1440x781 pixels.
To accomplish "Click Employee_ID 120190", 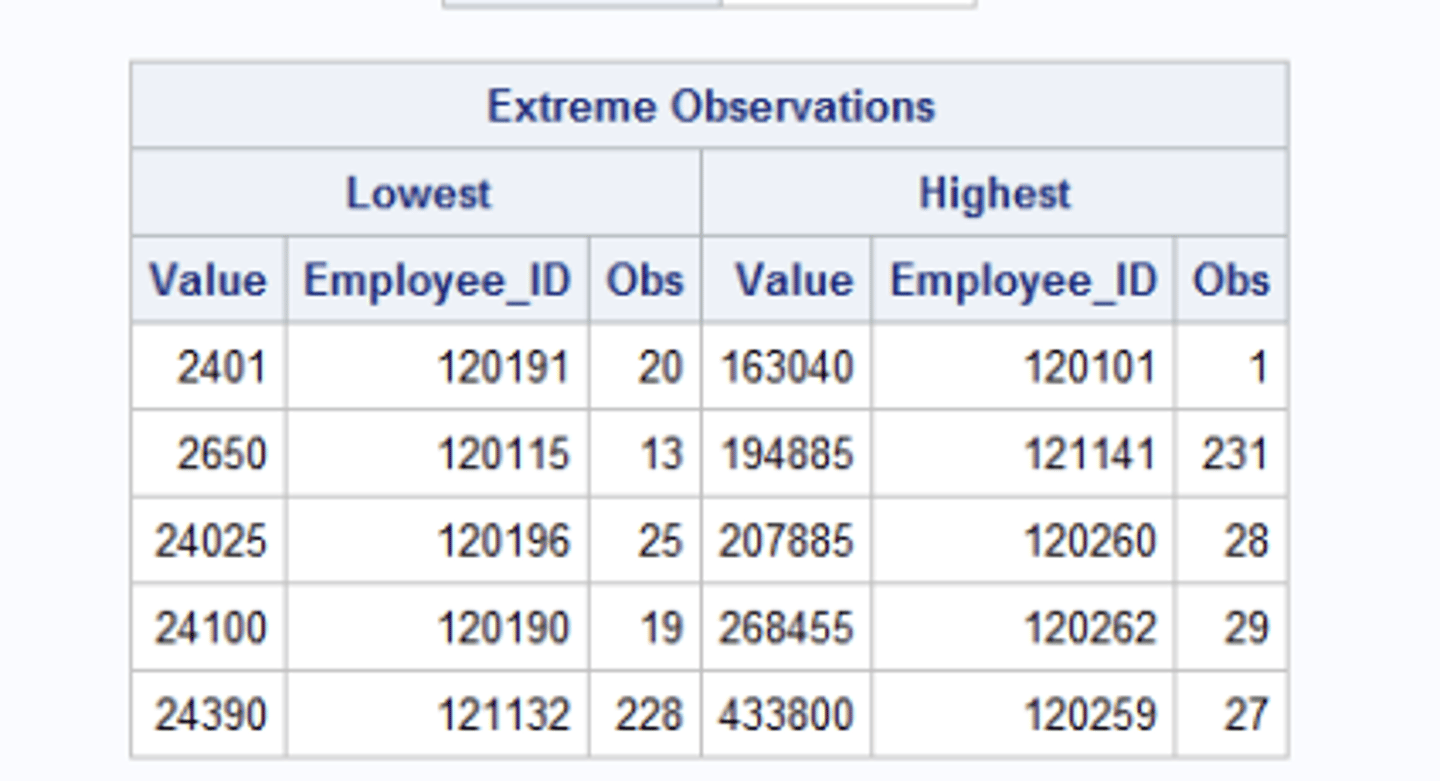I will [504, 628].
